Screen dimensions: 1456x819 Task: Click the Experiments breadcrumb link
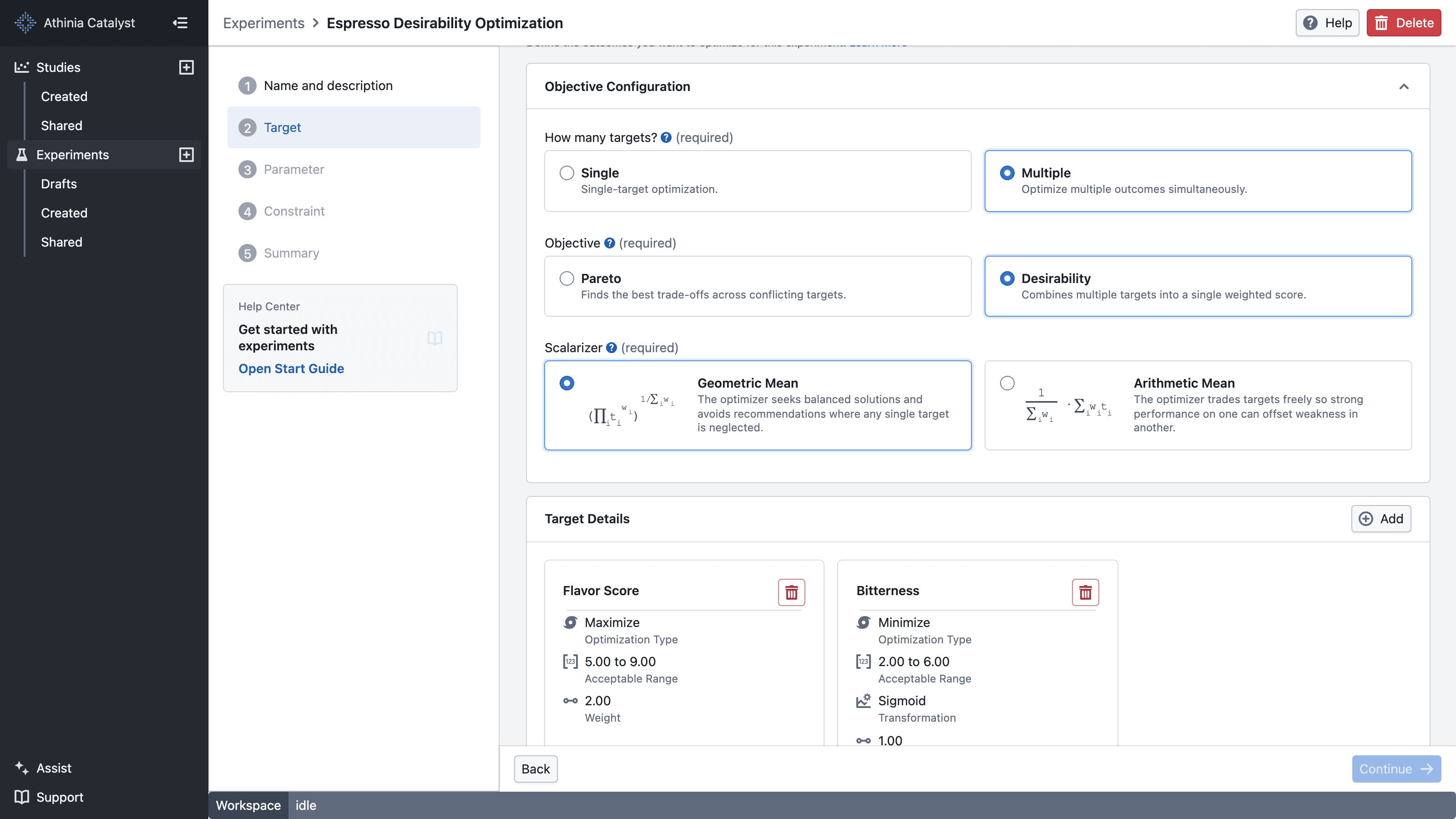point(263,23)
